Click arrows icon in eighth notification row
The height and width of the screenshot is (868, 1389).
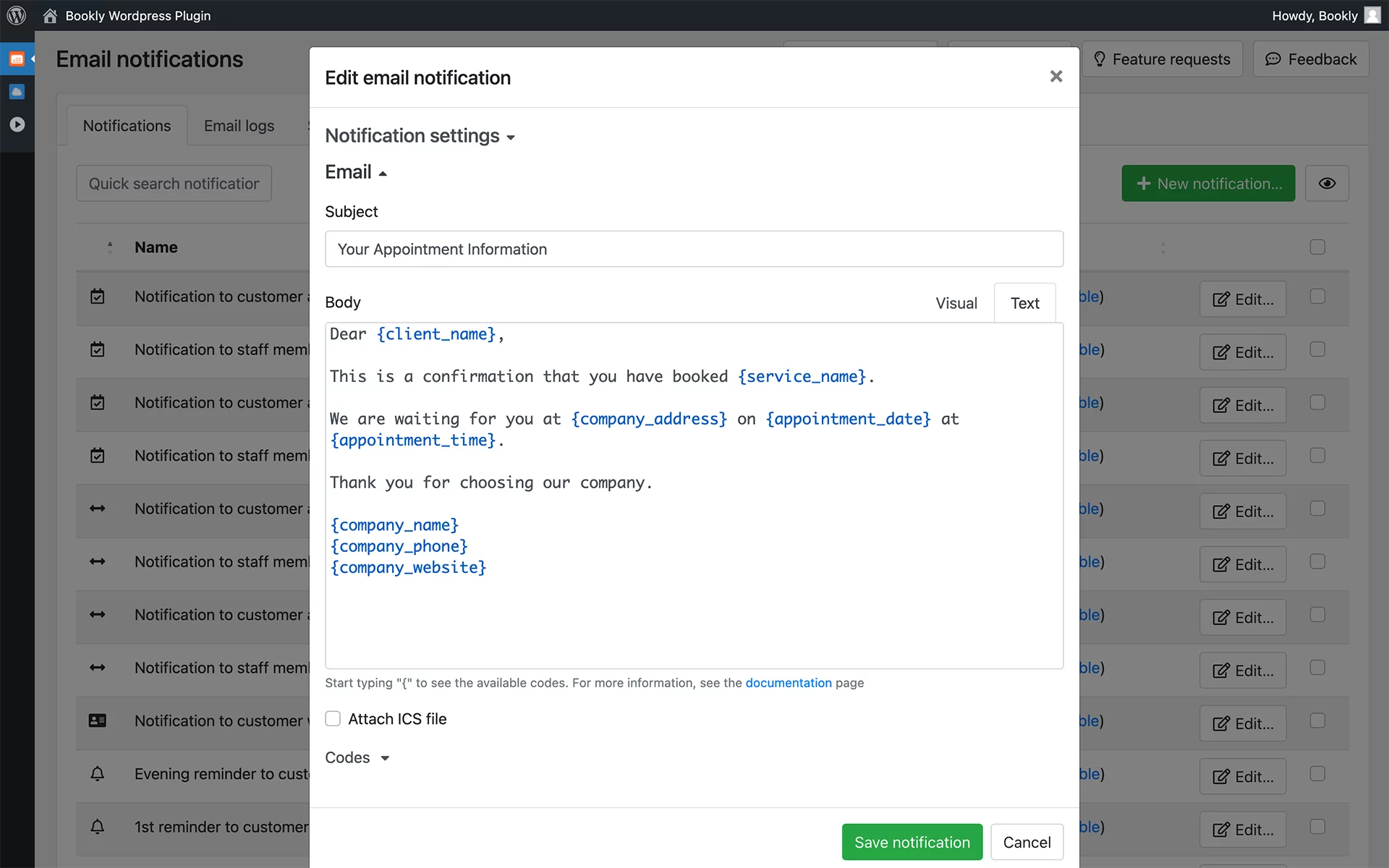pyautogui.click(x=98, y=668)
